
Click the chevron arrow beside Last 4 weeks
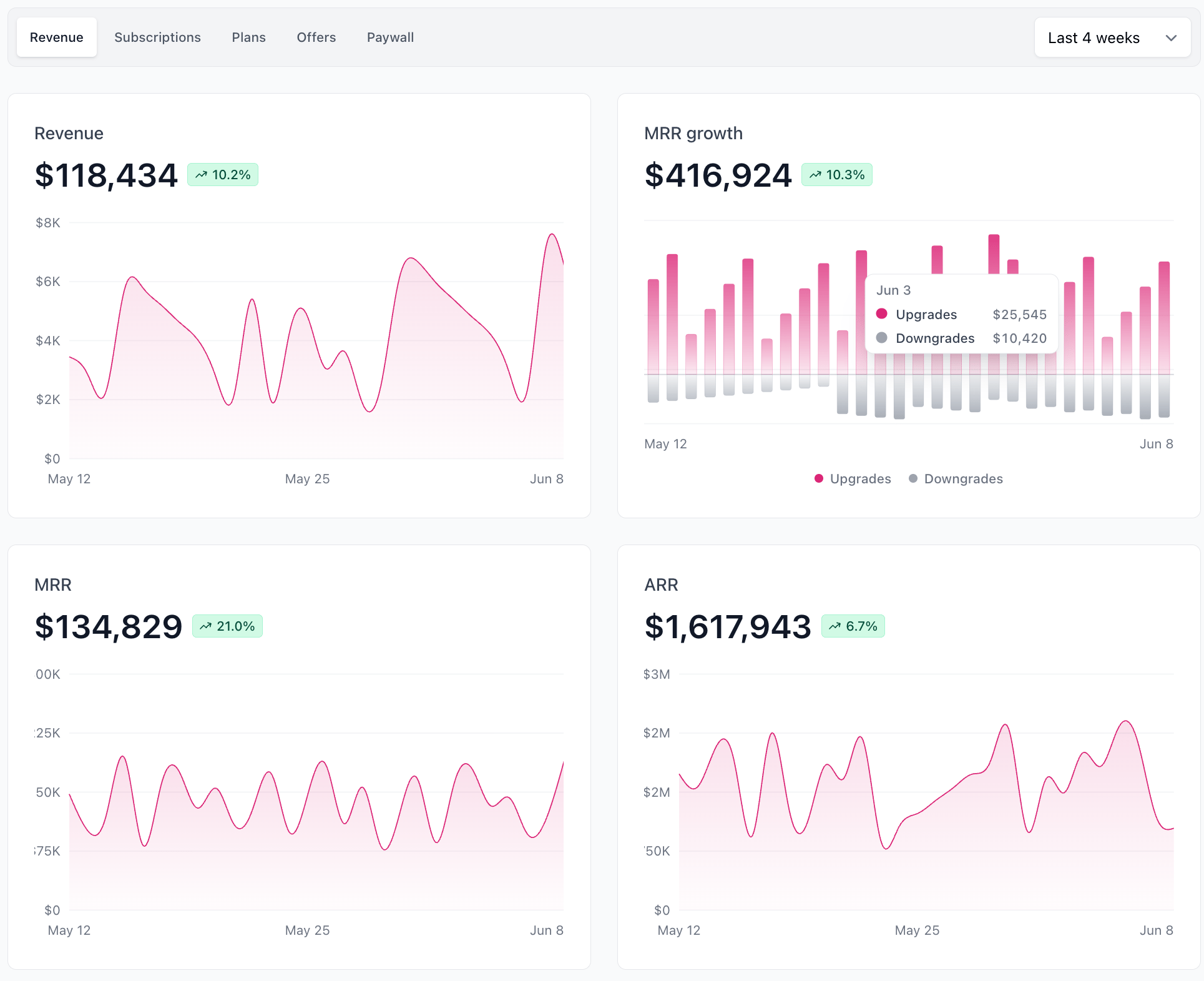point(1171,38)
